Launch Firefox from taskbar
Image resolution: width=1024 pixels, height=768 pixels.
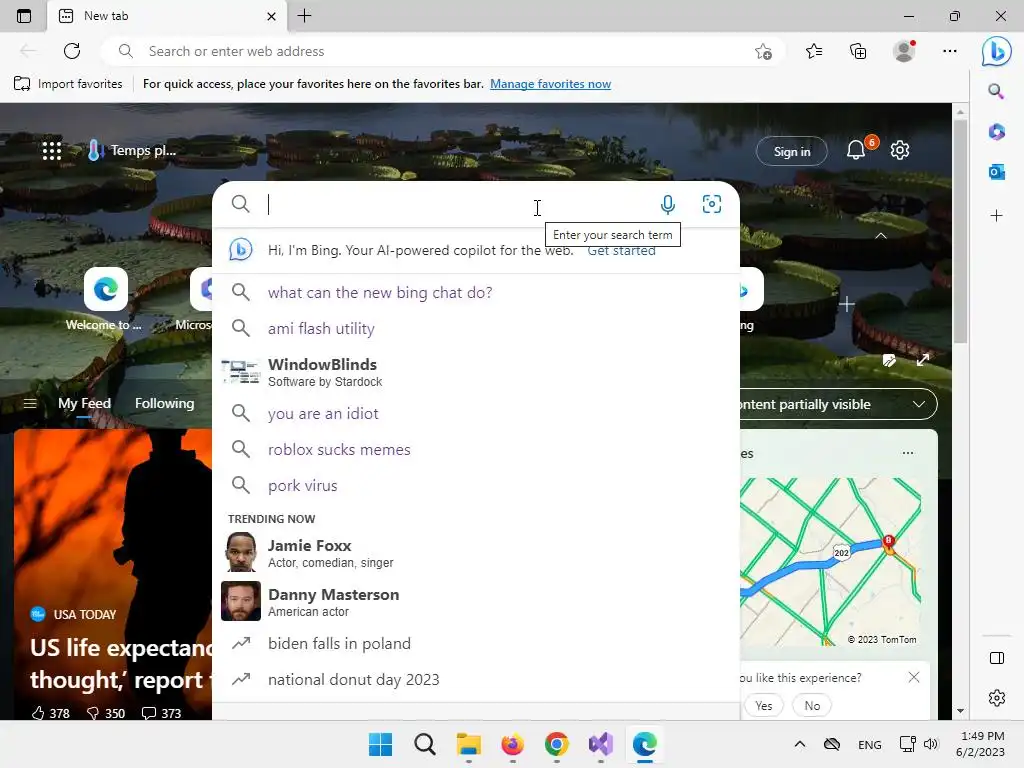pyautogui.click(x=512, y=744)
